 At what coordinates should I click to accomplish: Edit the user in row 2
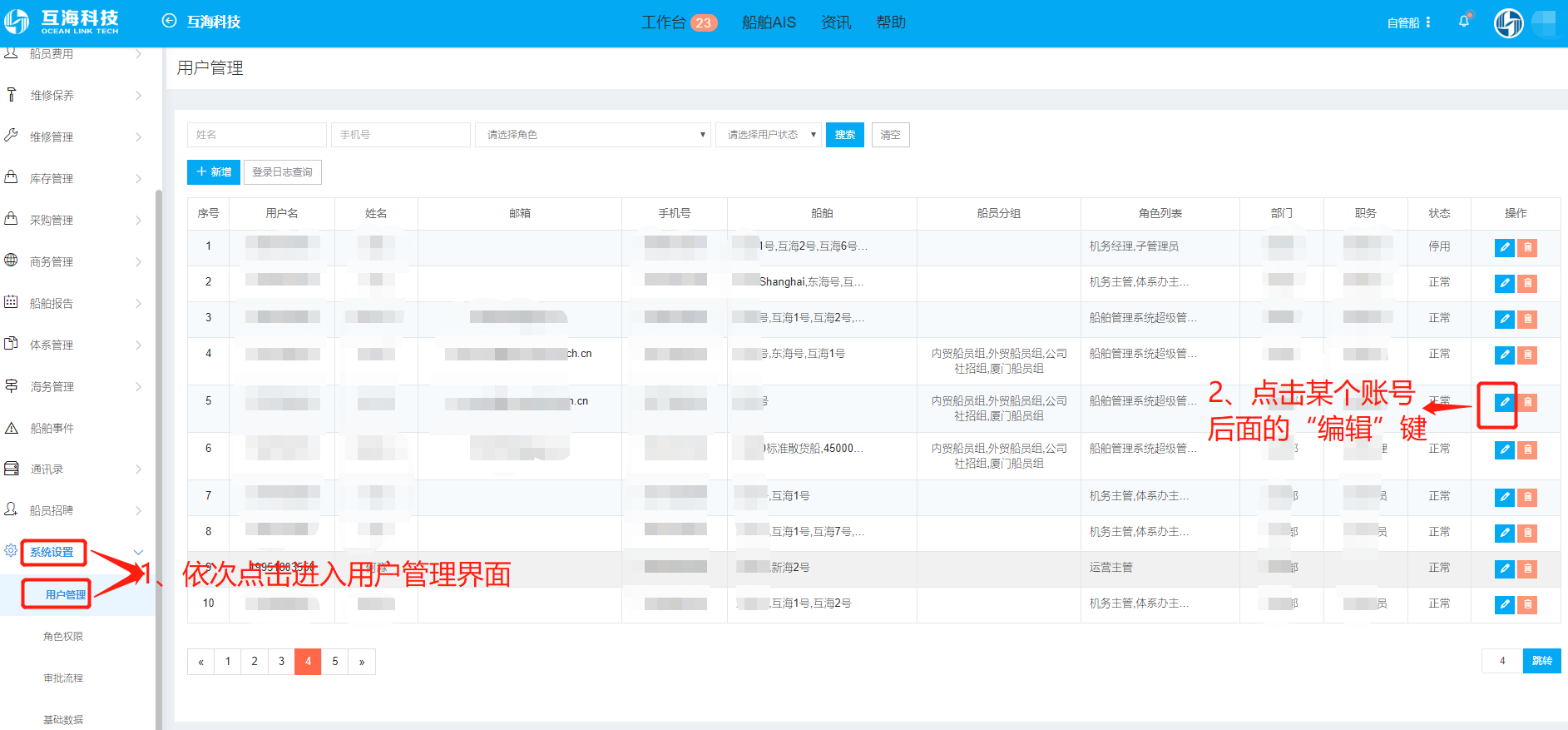coord(1504,283)
